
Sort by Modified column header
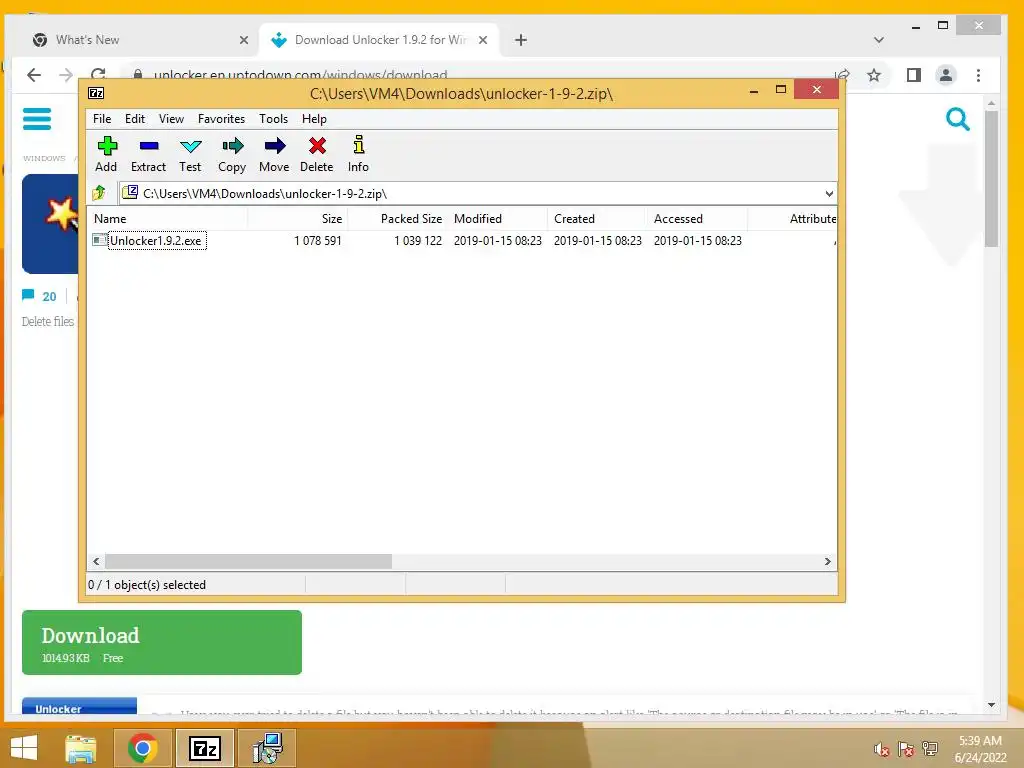pyautogui.click(x=498, y=219)
